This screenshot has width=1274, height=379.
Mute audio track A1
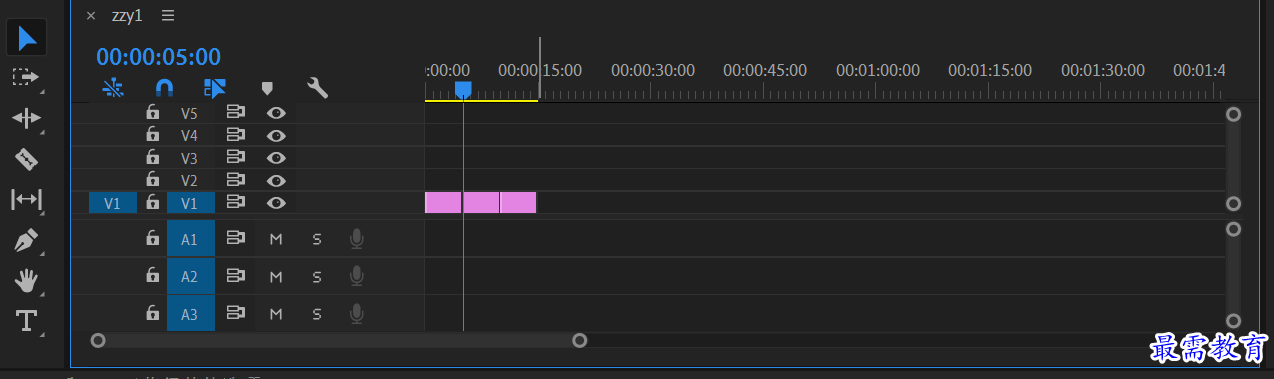pos(277,239)
